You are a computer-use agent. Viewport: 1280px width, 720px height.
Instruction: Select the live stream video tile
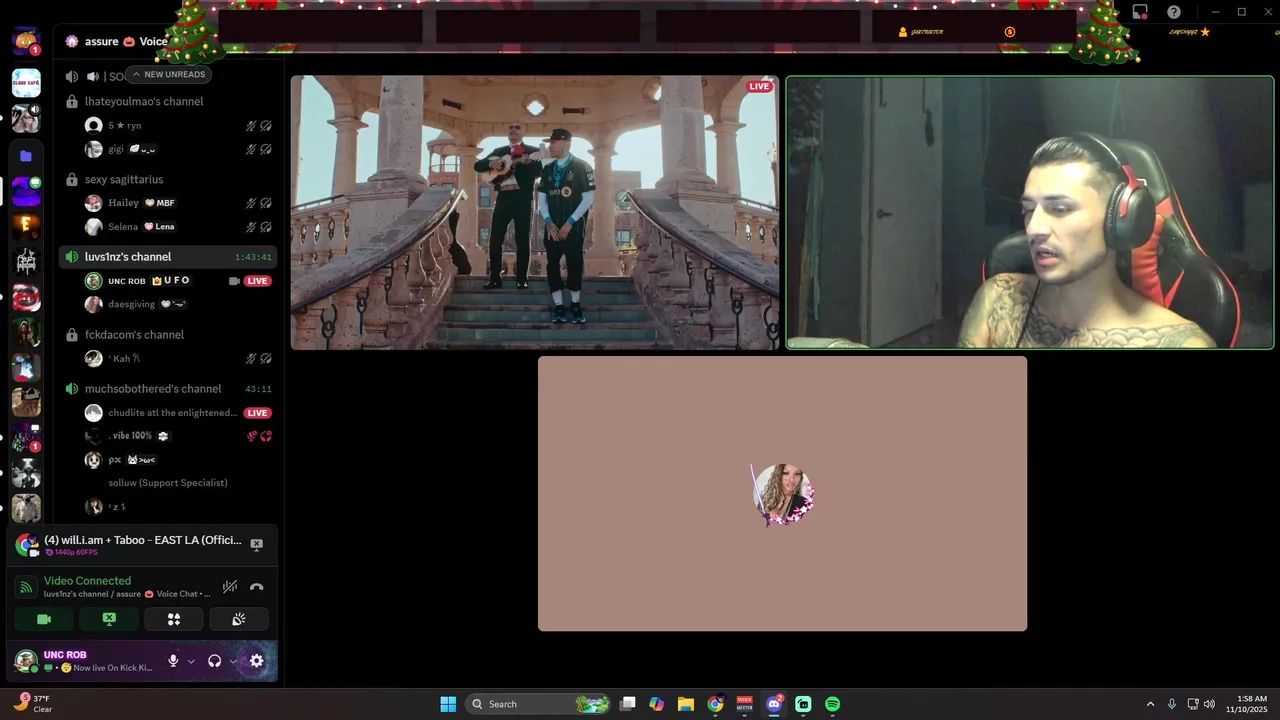[535, 213]
